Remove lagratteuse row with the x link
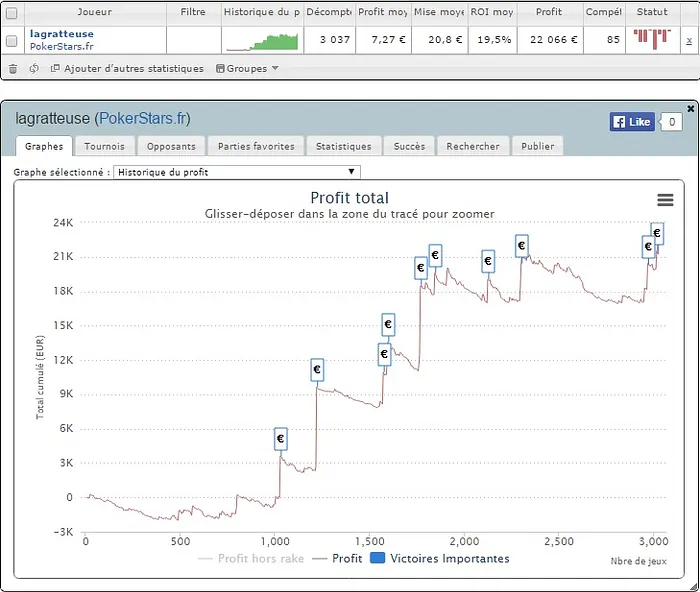The height and width of the screenshot is (592, 700). pyautogui.click(x=689, y=41)
